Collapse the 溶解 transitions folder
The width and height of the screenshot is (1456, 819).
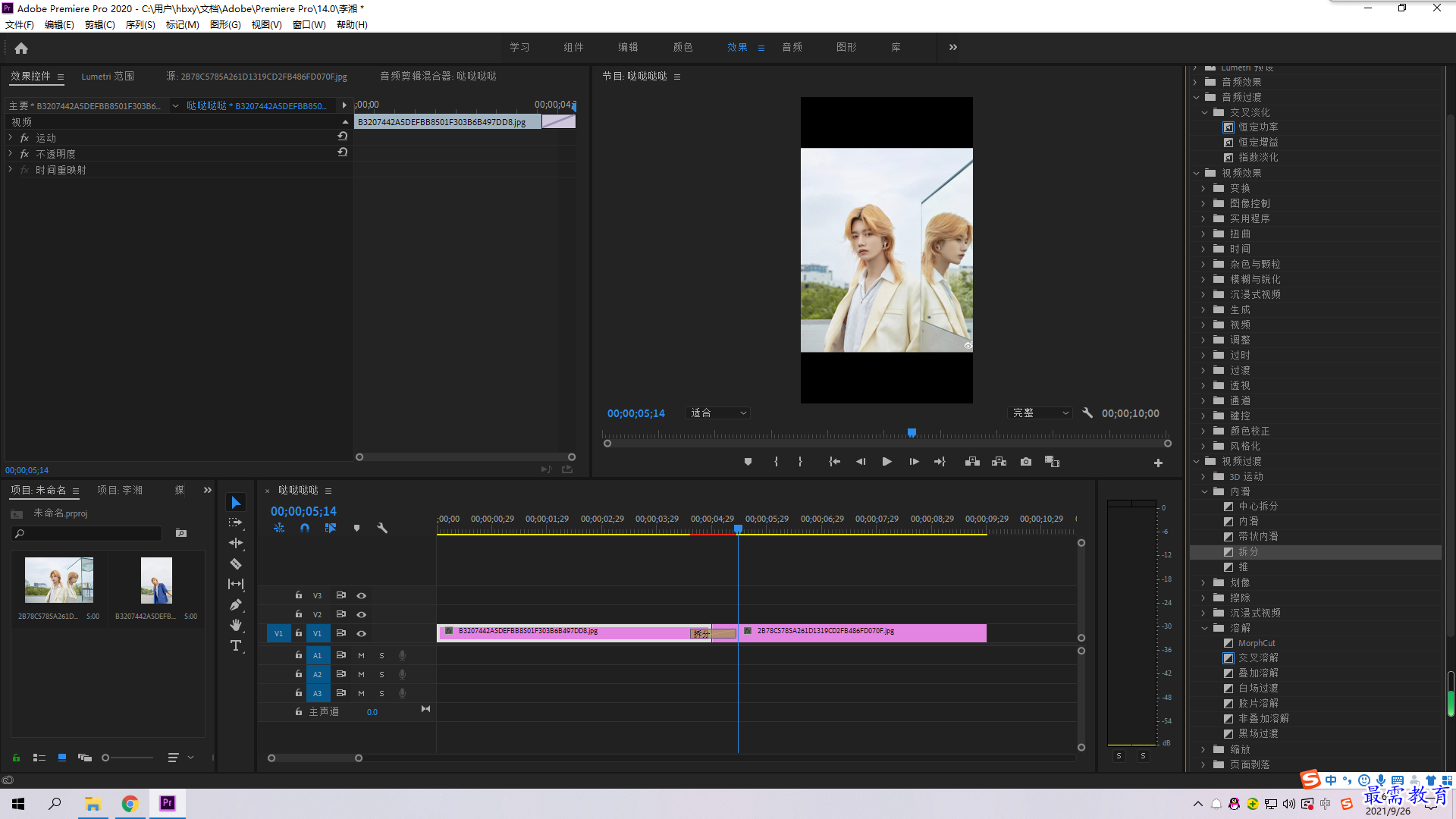click(x=1204, y=629)
